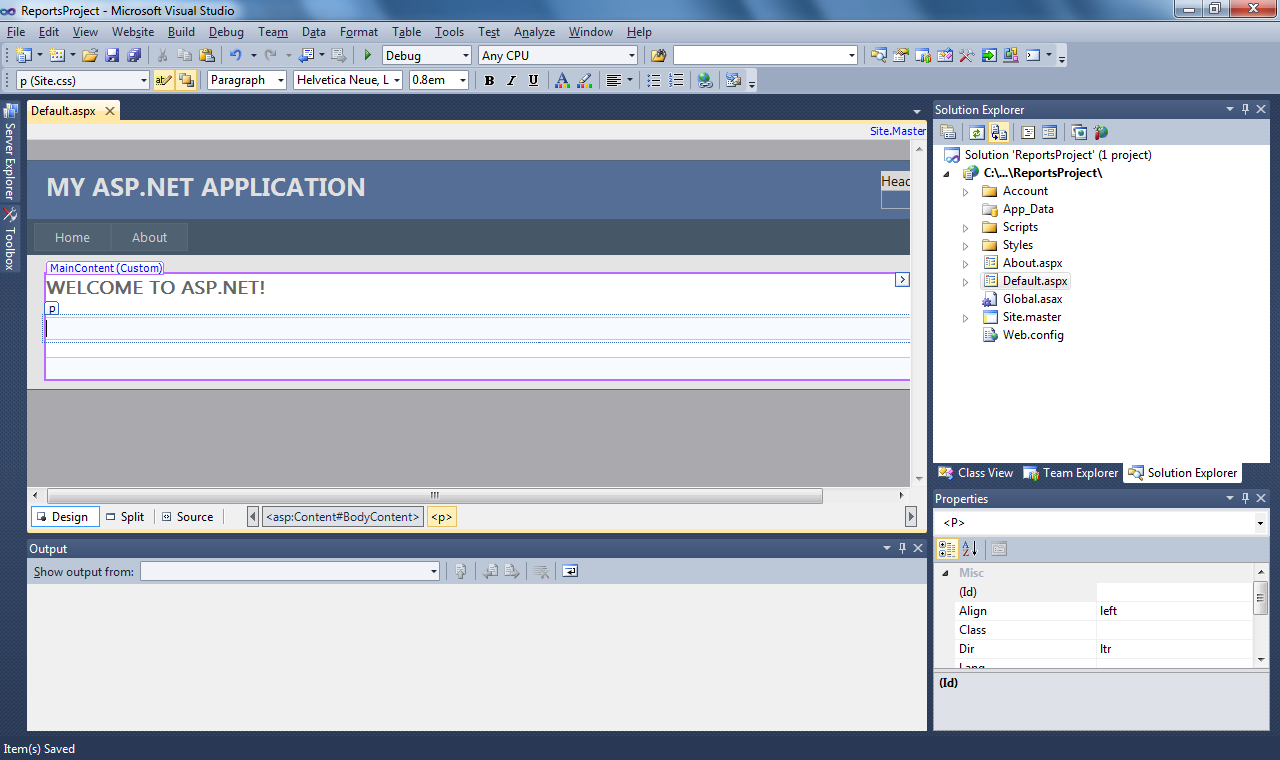Select About.aspx in Solution Explorer
Image resolution: width=1280 pixels, height=760 pixels.
click(x=1032, y=263)
